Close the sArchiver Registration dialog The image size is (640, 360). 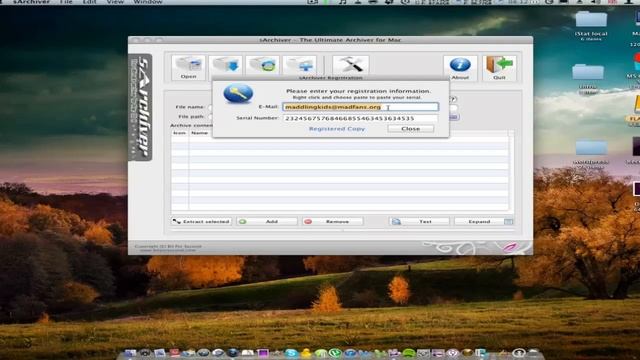coord(411,129)
